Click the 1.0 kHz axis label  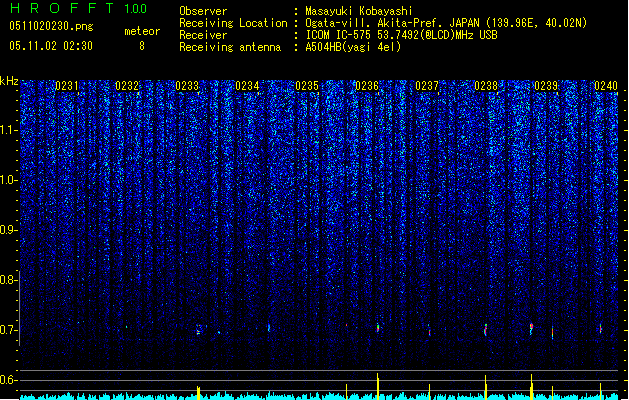coord(8,180)
